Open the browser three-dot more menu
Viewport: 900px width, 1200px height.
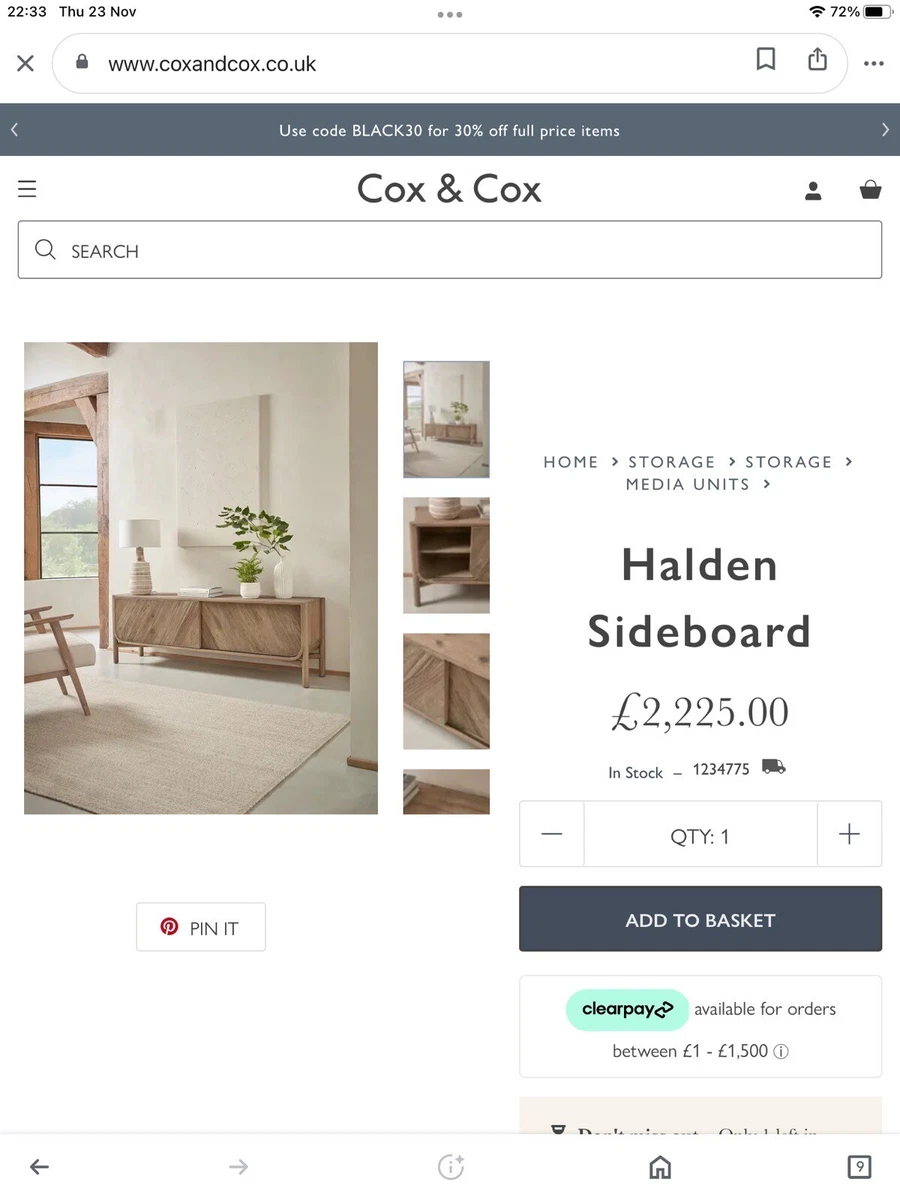pos(874,64)
